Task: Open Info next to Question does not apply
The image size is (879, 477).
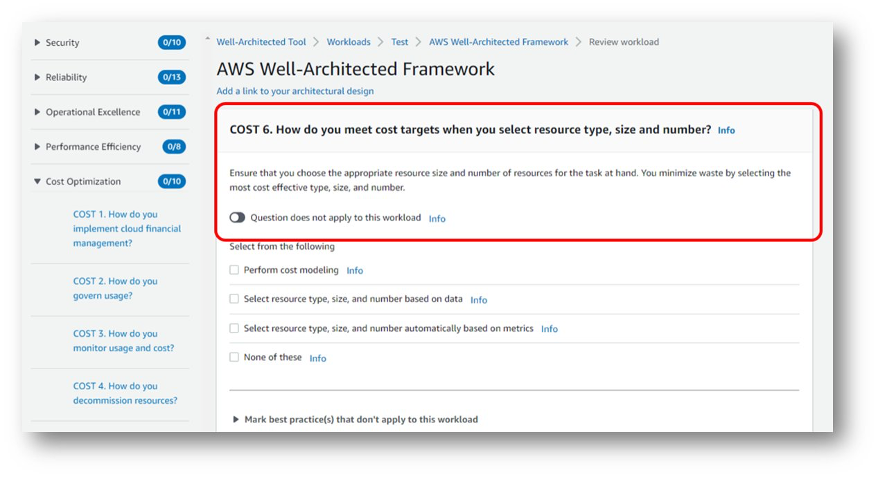Action: pyautogui.click(x=437, y=219)
